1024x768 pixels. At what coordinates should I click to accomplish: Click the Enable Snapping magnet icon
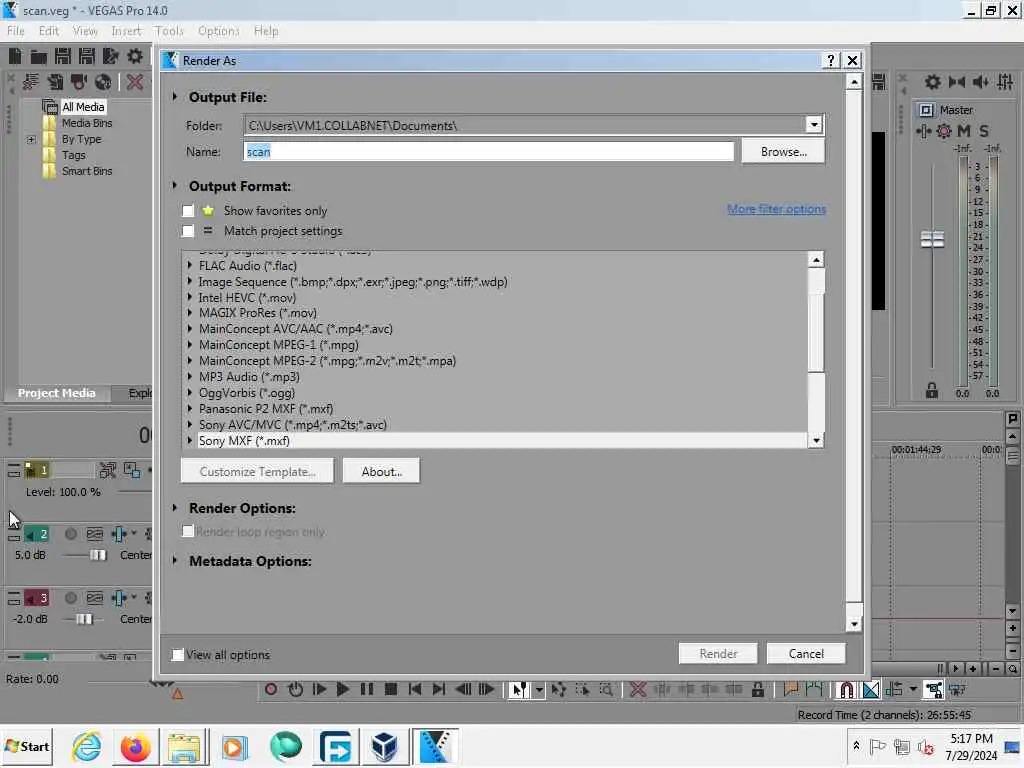pos(846,690)
